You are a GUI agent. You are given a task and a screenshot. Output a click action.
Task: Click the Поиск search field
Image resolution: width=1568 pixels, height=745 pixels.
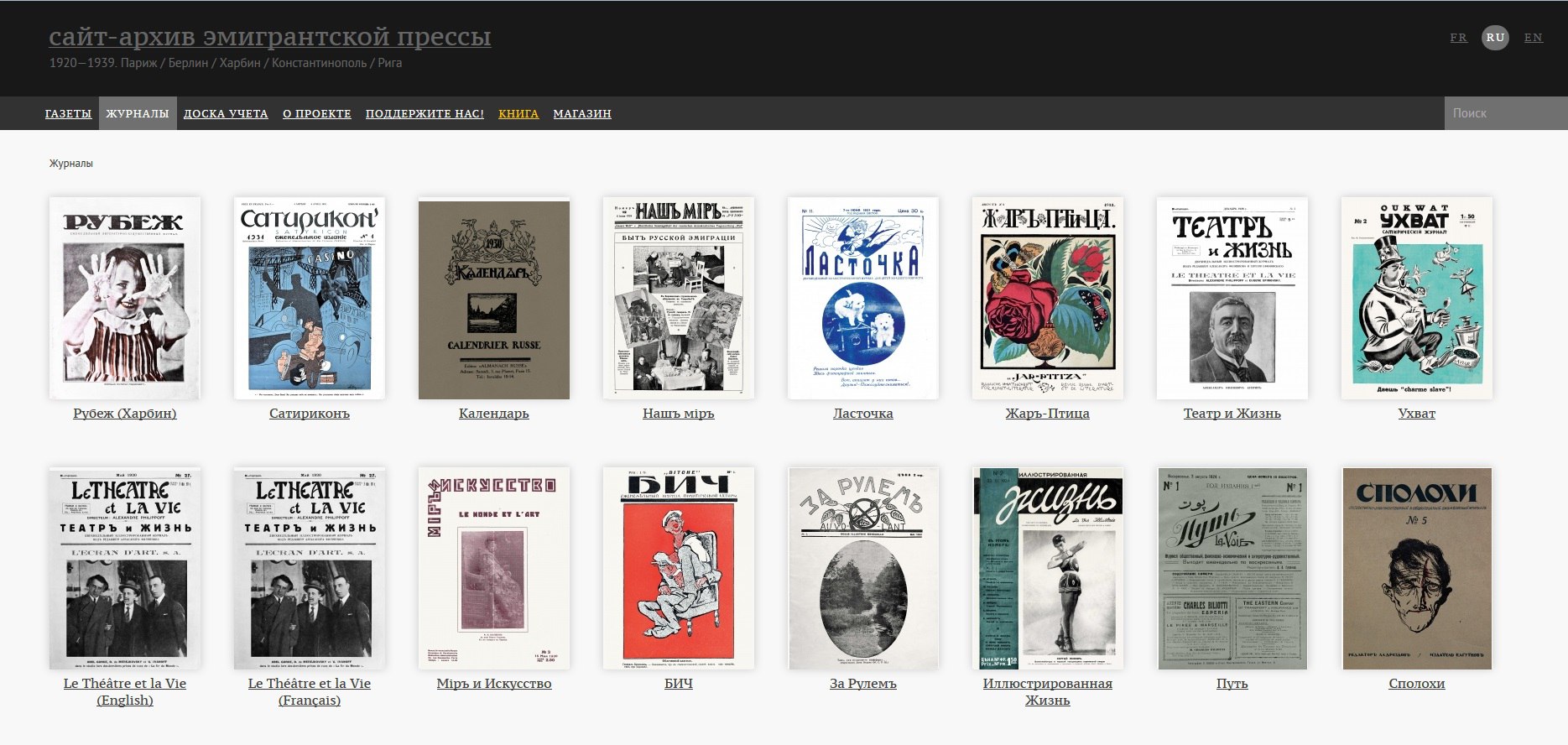(1505, 113)
